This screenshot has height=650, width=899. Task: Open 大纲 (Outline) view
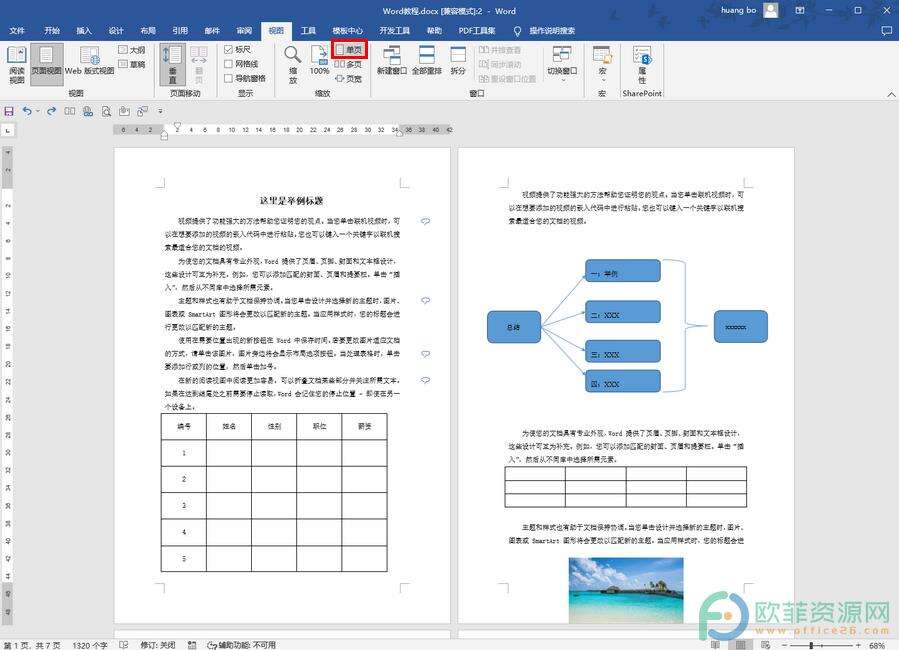click(x=131, y=50)
